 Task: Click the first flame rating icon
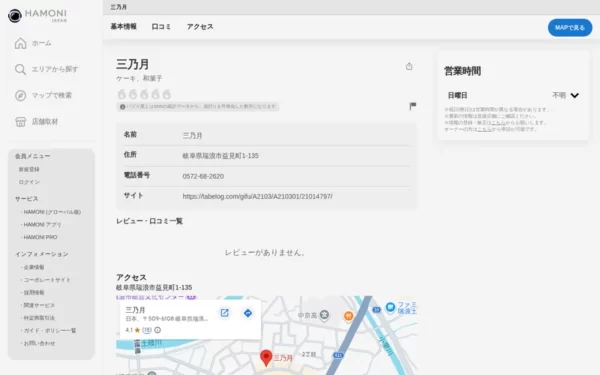(122, 94)
